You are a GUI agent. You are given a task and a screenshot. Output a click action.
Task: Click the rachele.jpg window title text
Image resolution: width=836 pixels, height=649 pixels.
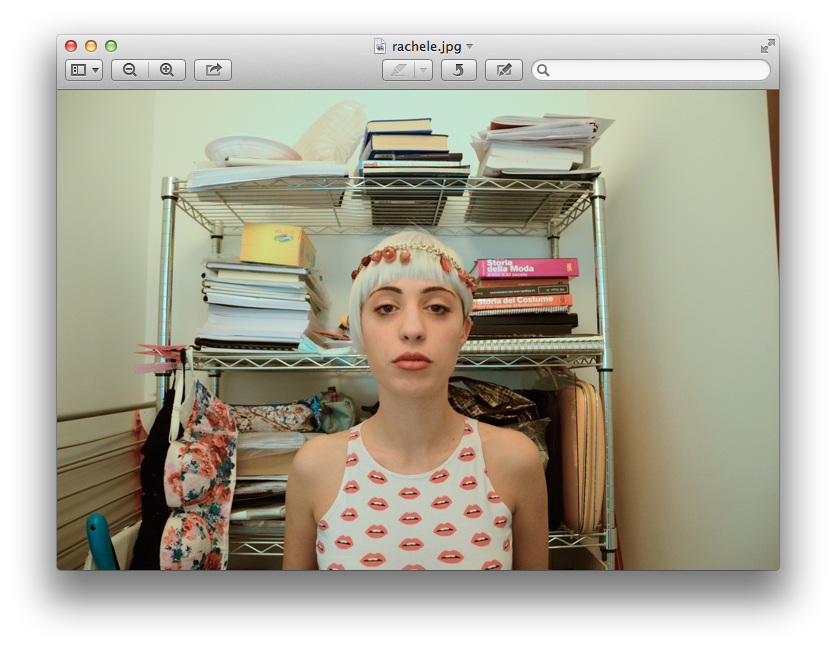427,46
